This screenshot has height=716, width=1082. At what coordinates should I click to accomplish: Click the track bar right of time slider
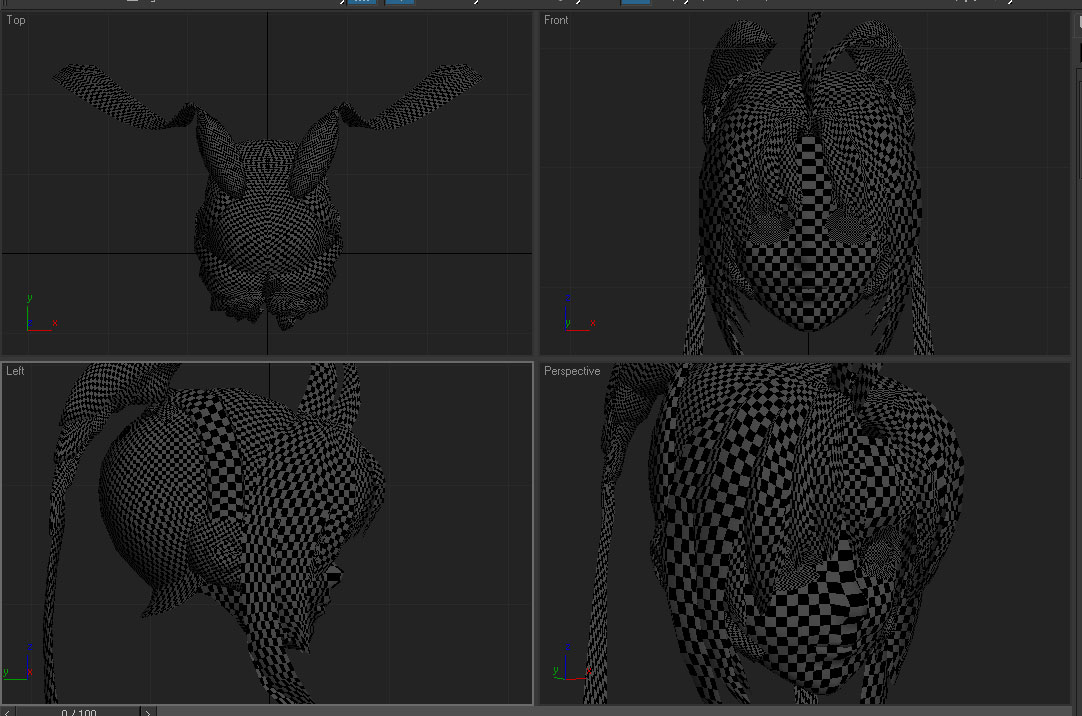[614, 711]
